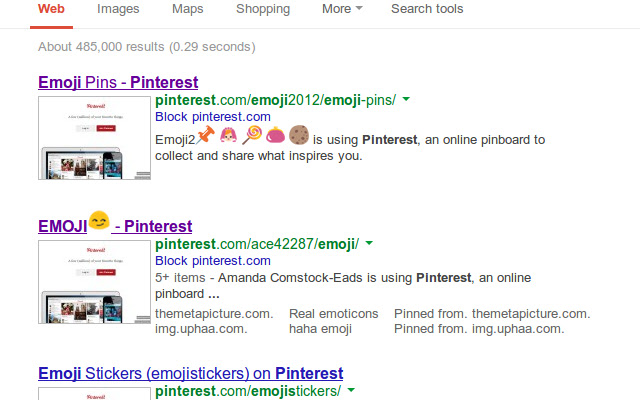Click Block pinterest.com under Emoji Pins result

point(213,117)
